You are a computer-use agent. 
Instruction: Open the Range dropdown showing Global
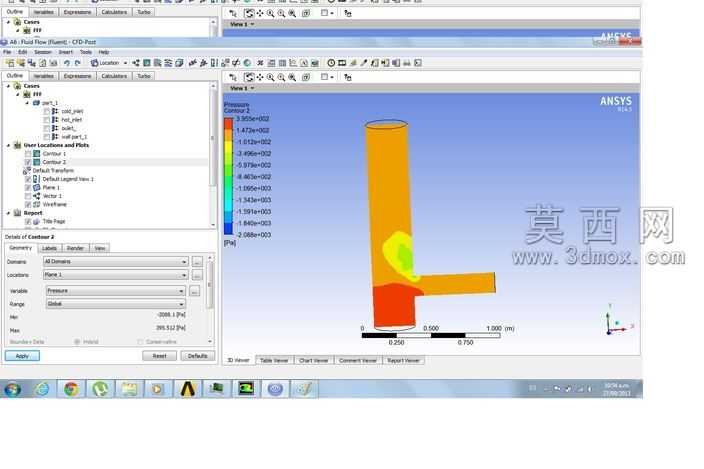coord(115,304)
